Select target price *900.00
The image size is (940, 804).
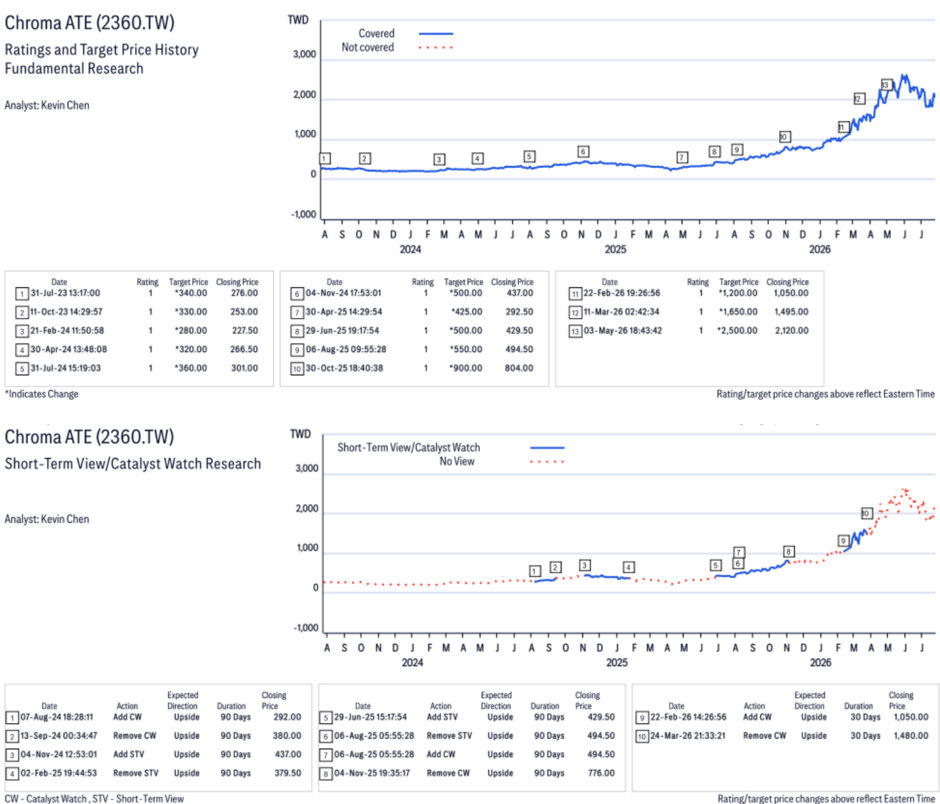click(x=466, y=368)
